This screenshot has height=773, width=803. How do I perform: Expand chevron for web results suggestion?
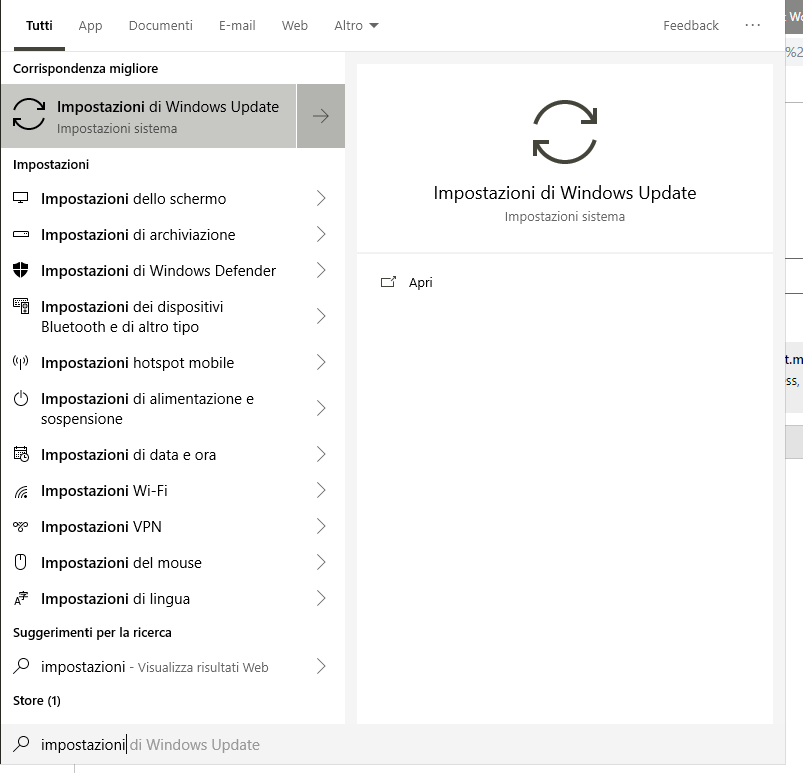pos(321,666)
